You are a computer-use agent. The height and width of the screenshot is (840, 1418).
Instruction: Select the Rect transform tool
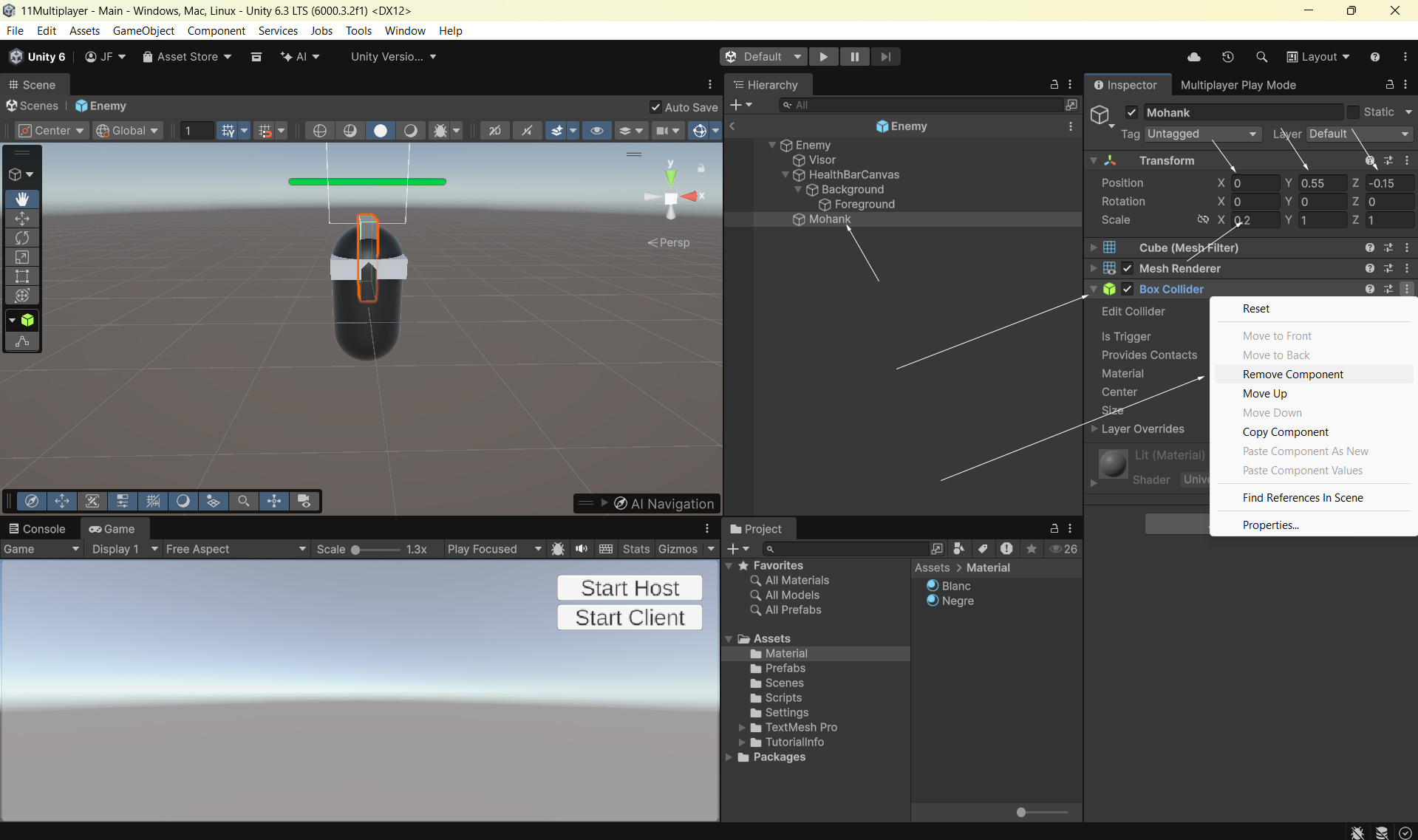tap(22, 276)
